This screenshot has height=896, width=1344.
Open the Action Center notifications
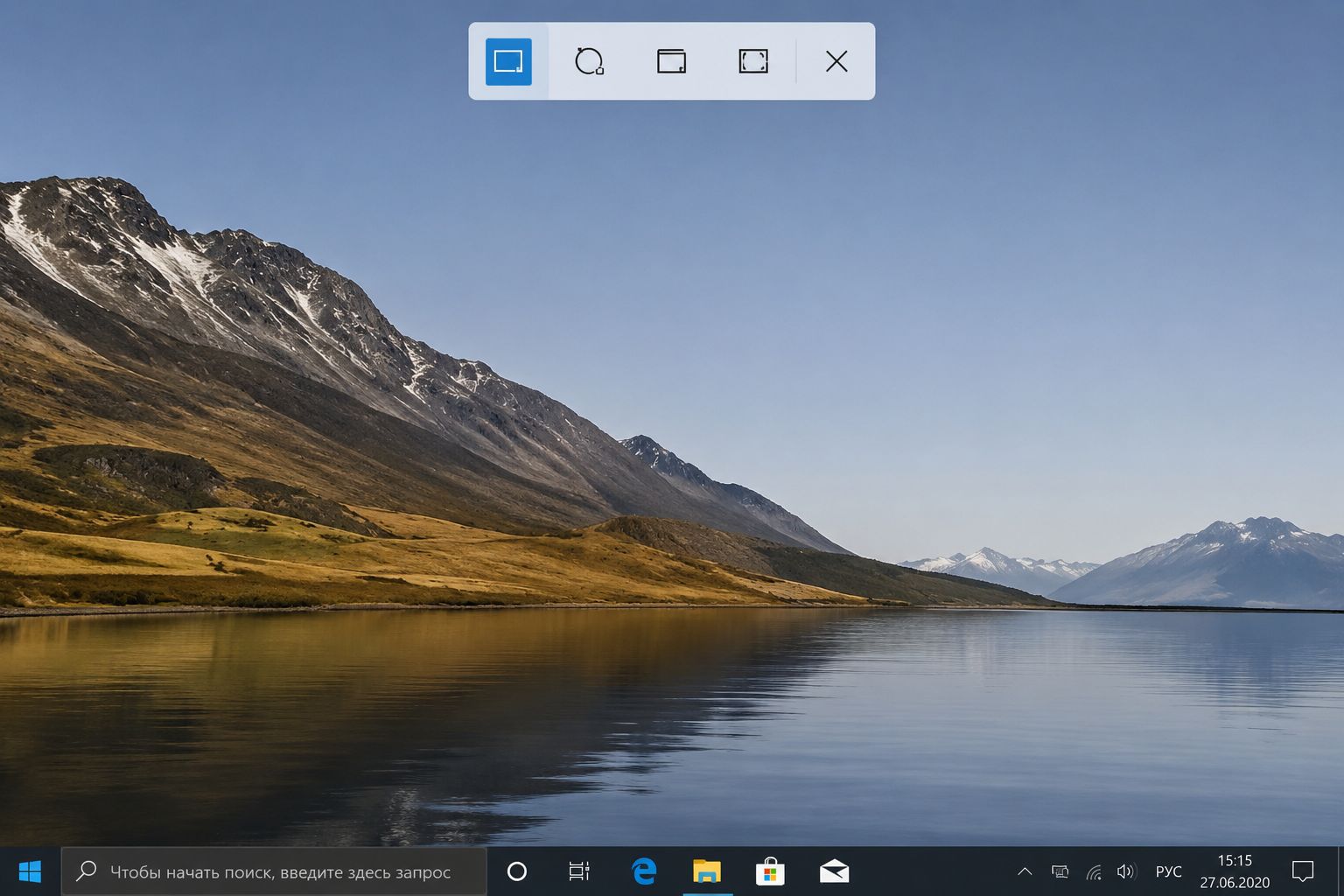click(x=1303, y=871)
